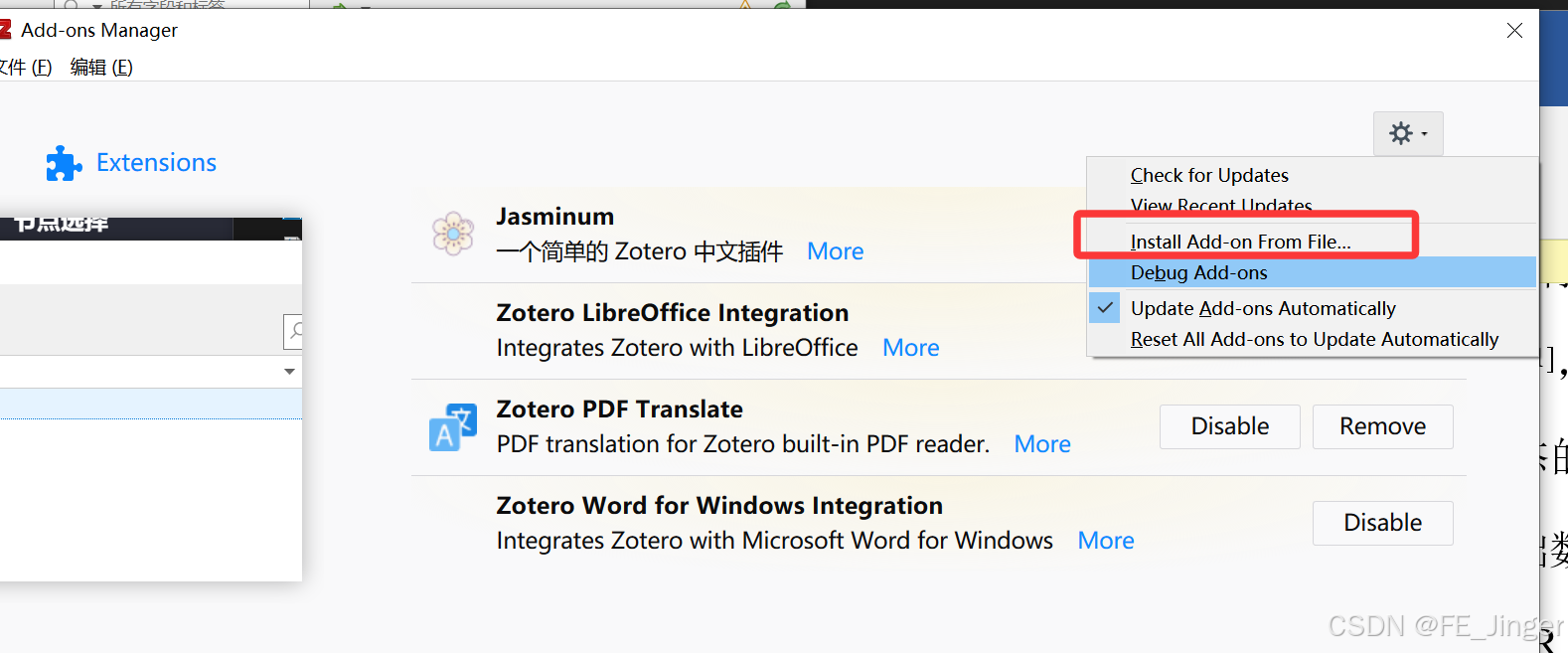Screen dimensions: 1568x653
Task: Disable Zotero Word for Windows Integration
Action: (x=1383, y=523)
